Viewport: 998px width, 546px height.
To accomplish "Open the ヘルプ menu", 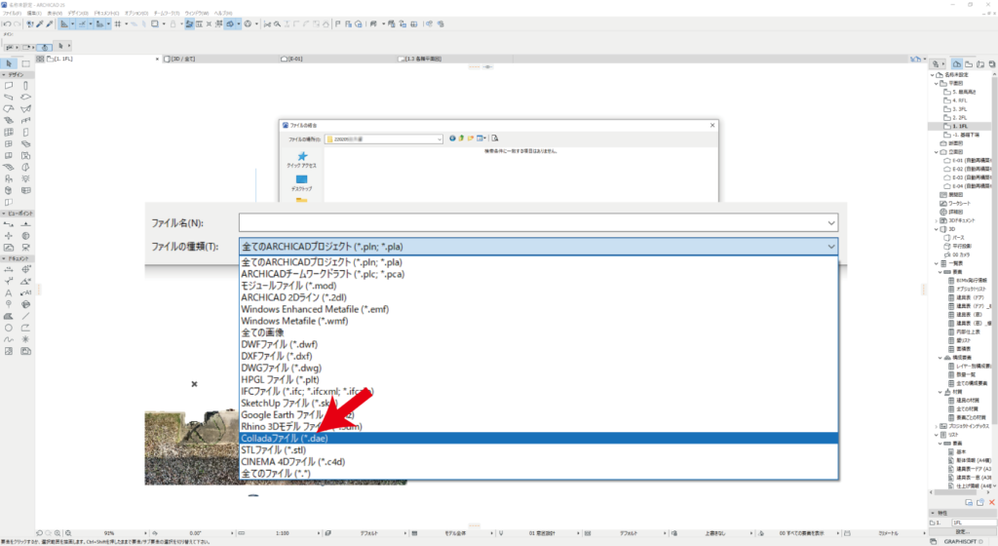I will 223,13.
